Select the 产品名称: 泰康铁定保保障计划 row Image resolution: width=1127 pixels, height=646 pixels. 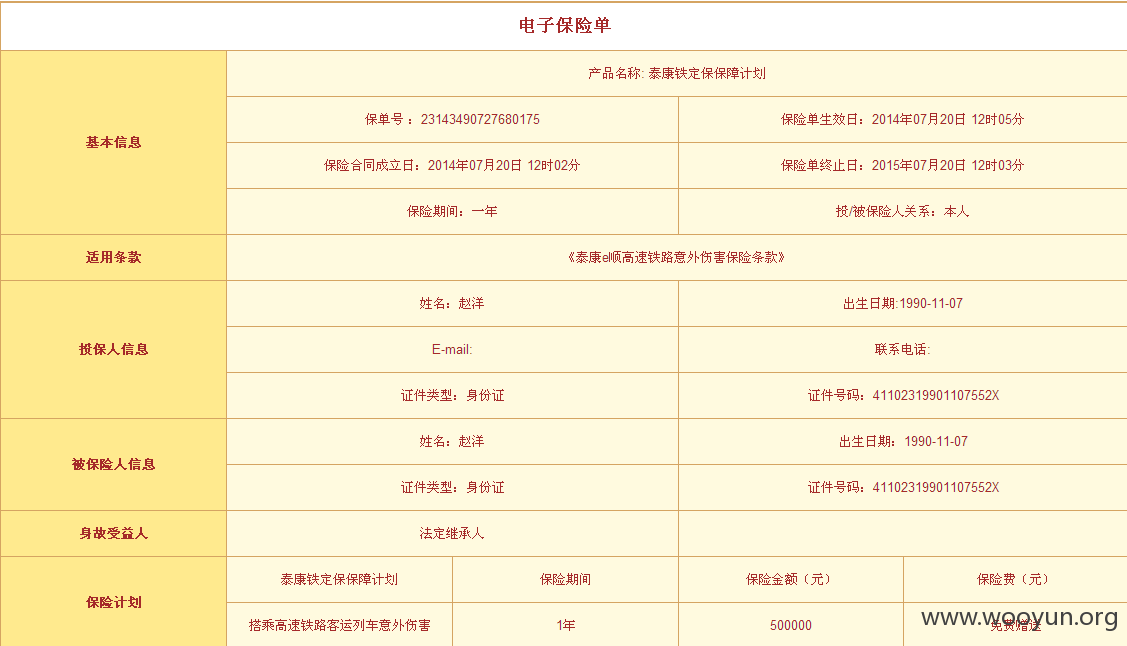676,73
